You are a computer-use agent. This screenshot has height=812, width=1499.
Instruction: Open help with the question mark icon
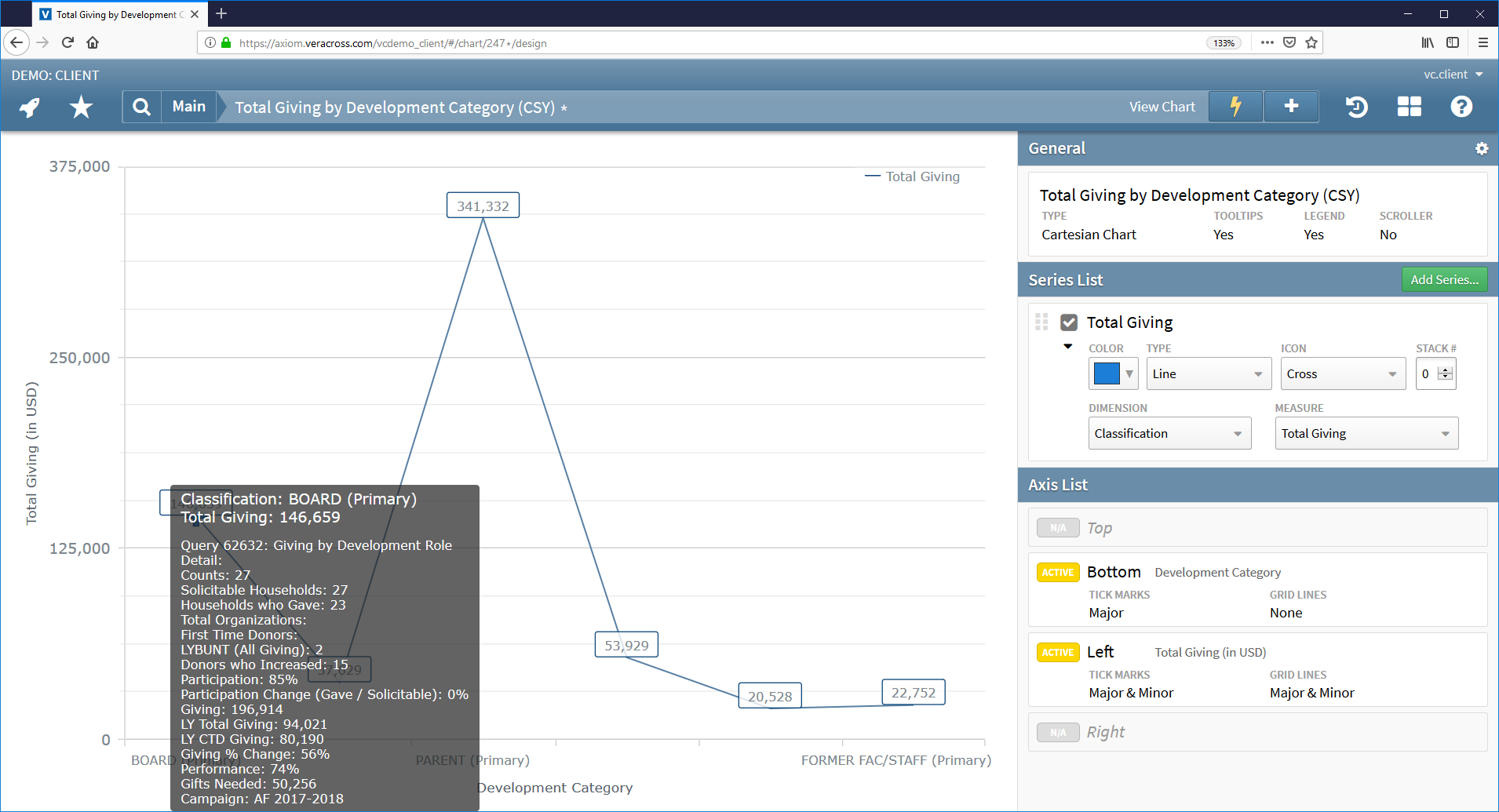click(1461, 107)
